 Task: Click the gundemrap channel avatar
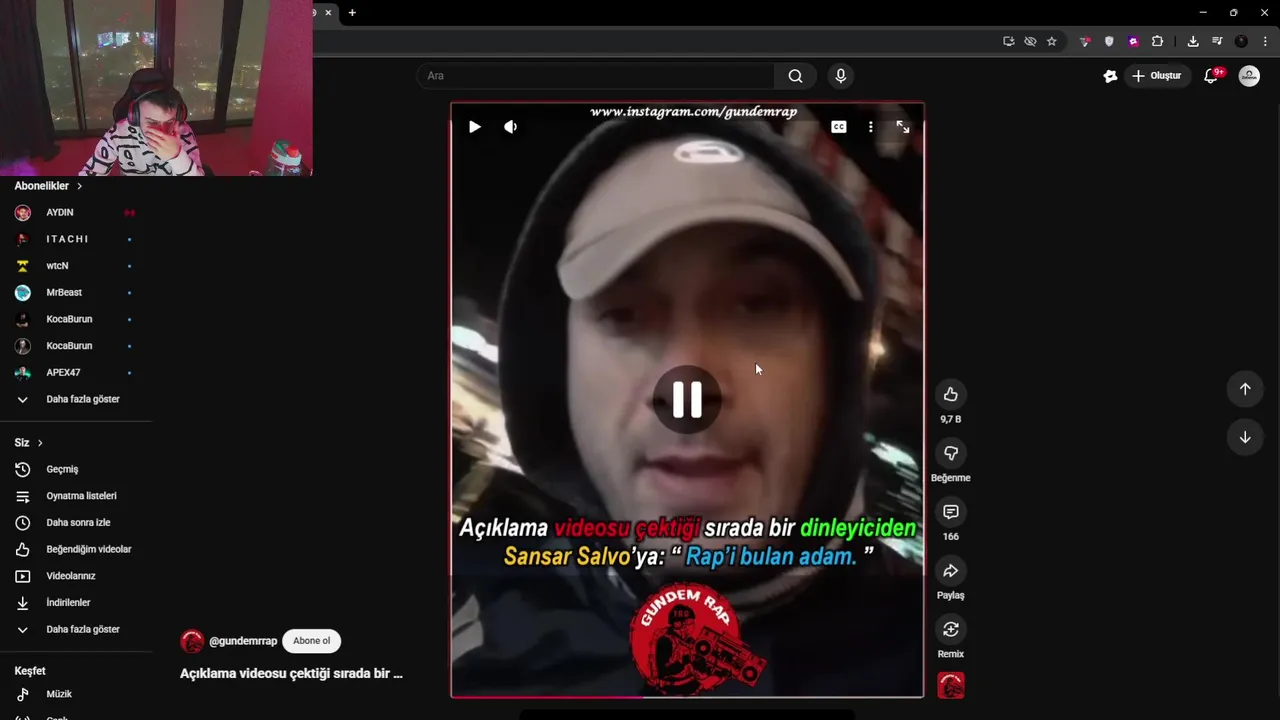[192, 641]
